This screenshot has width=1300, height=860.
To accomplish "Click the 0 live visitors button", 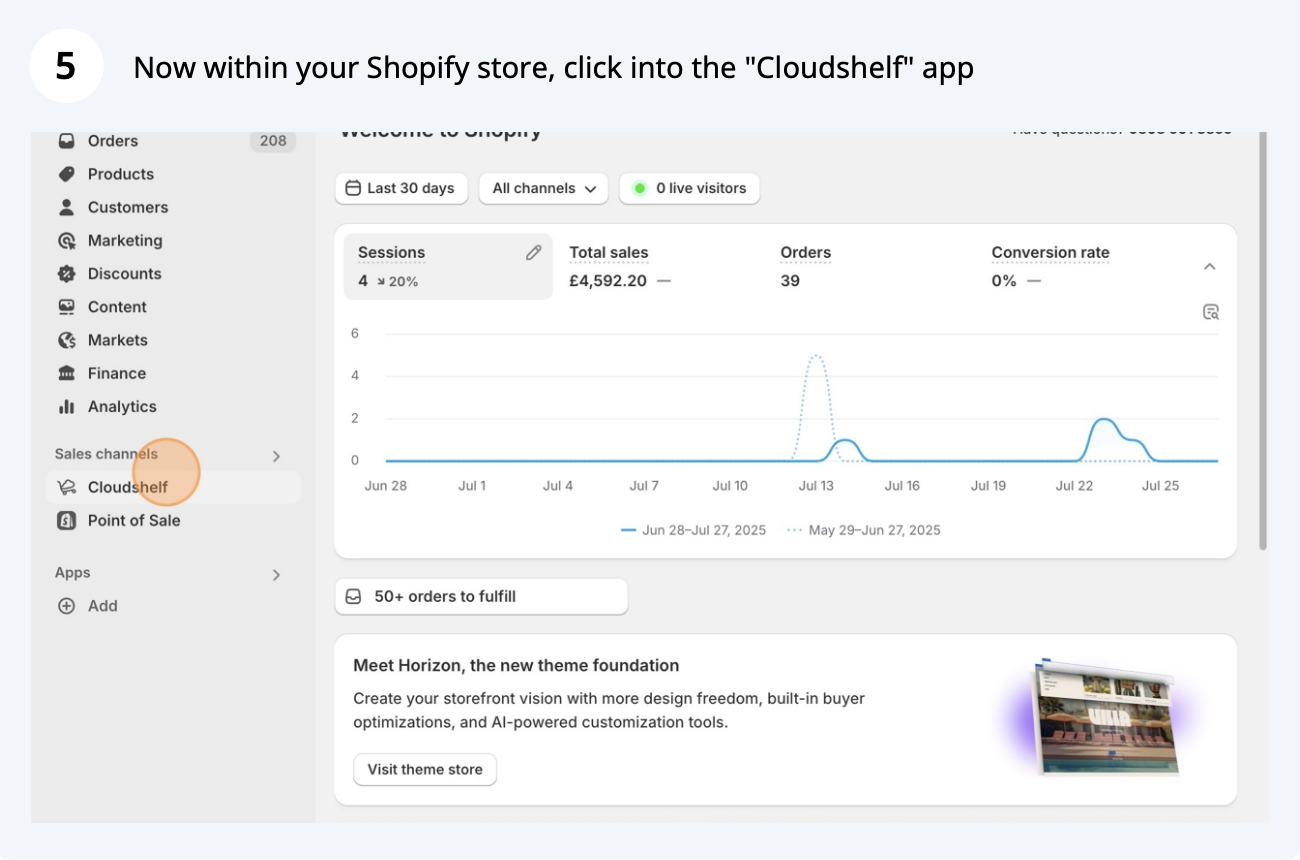I will click(690, 188).
